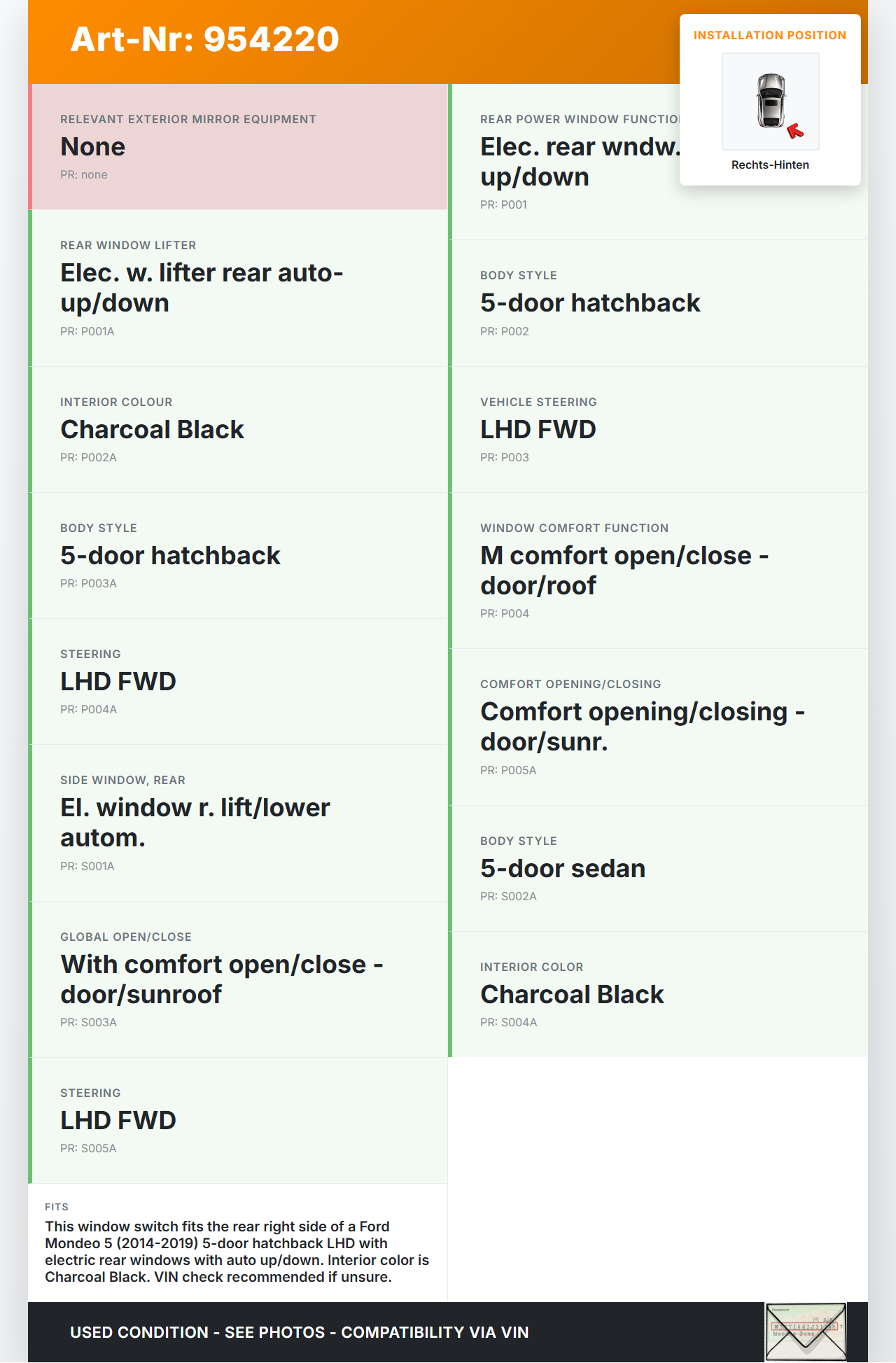Click the M comfort open/close - door/roof value
This screenshot has width=896, height=1363.
624,571
